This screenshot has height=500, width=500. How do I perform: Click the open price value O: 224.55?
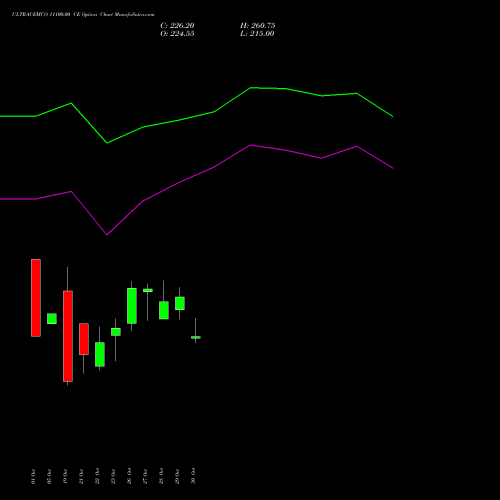[x=177, y=33]
